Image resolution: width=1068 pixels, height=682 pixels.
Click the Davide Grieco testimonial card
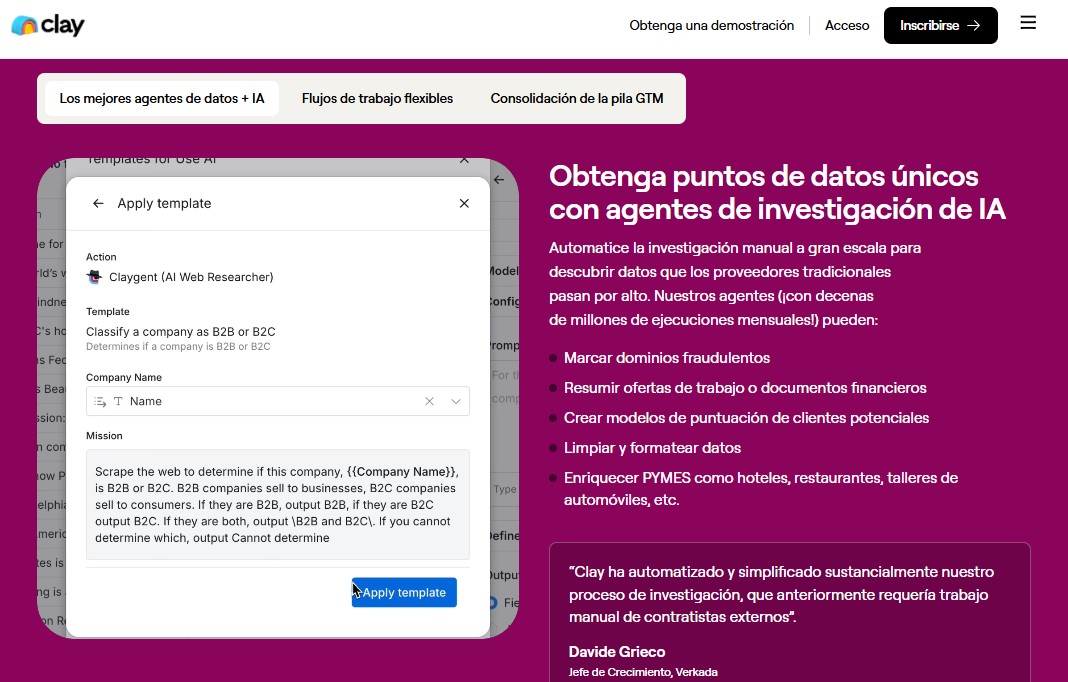789,612
